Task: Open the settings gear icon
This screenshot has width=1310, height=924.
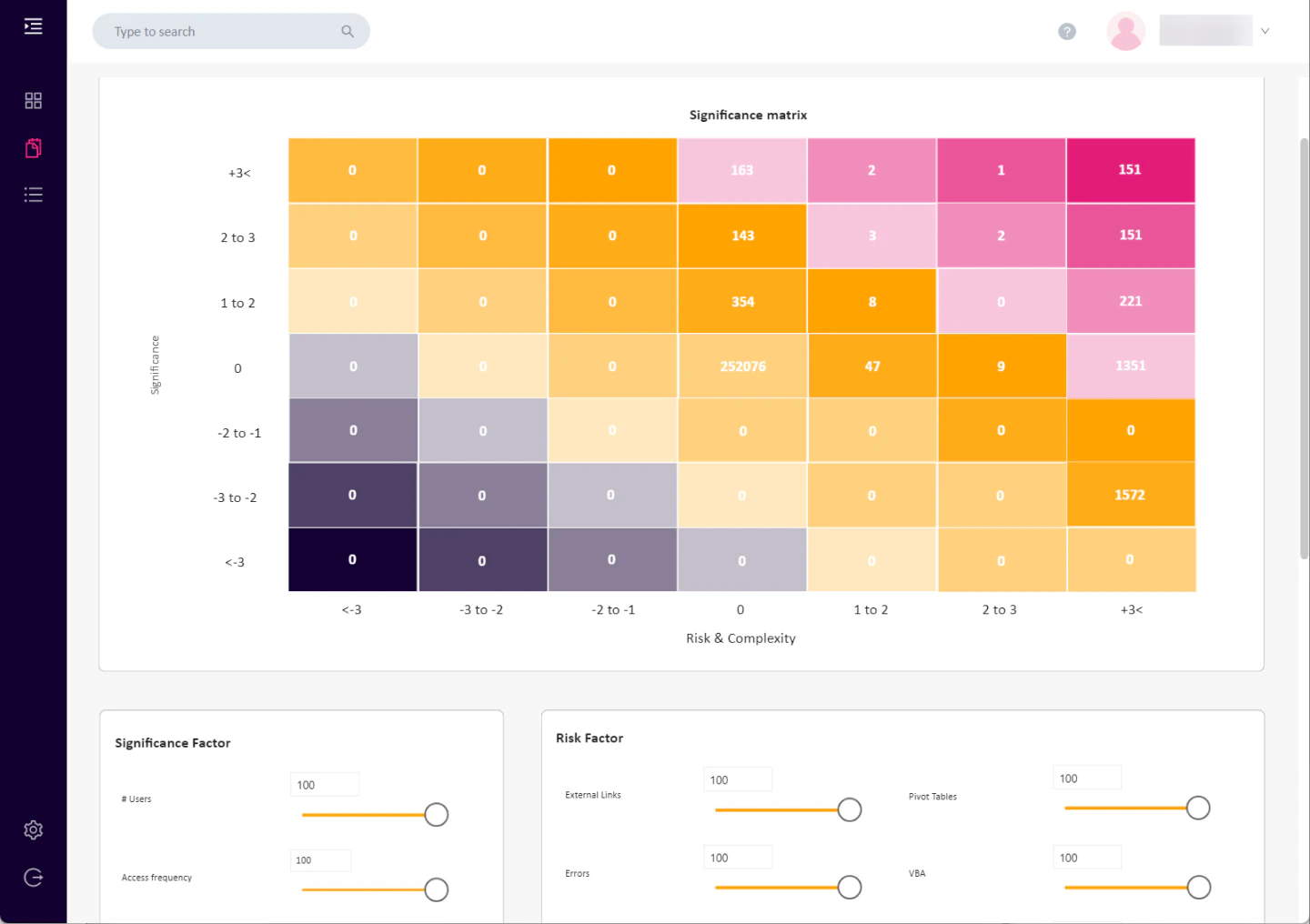Action: 33,829
